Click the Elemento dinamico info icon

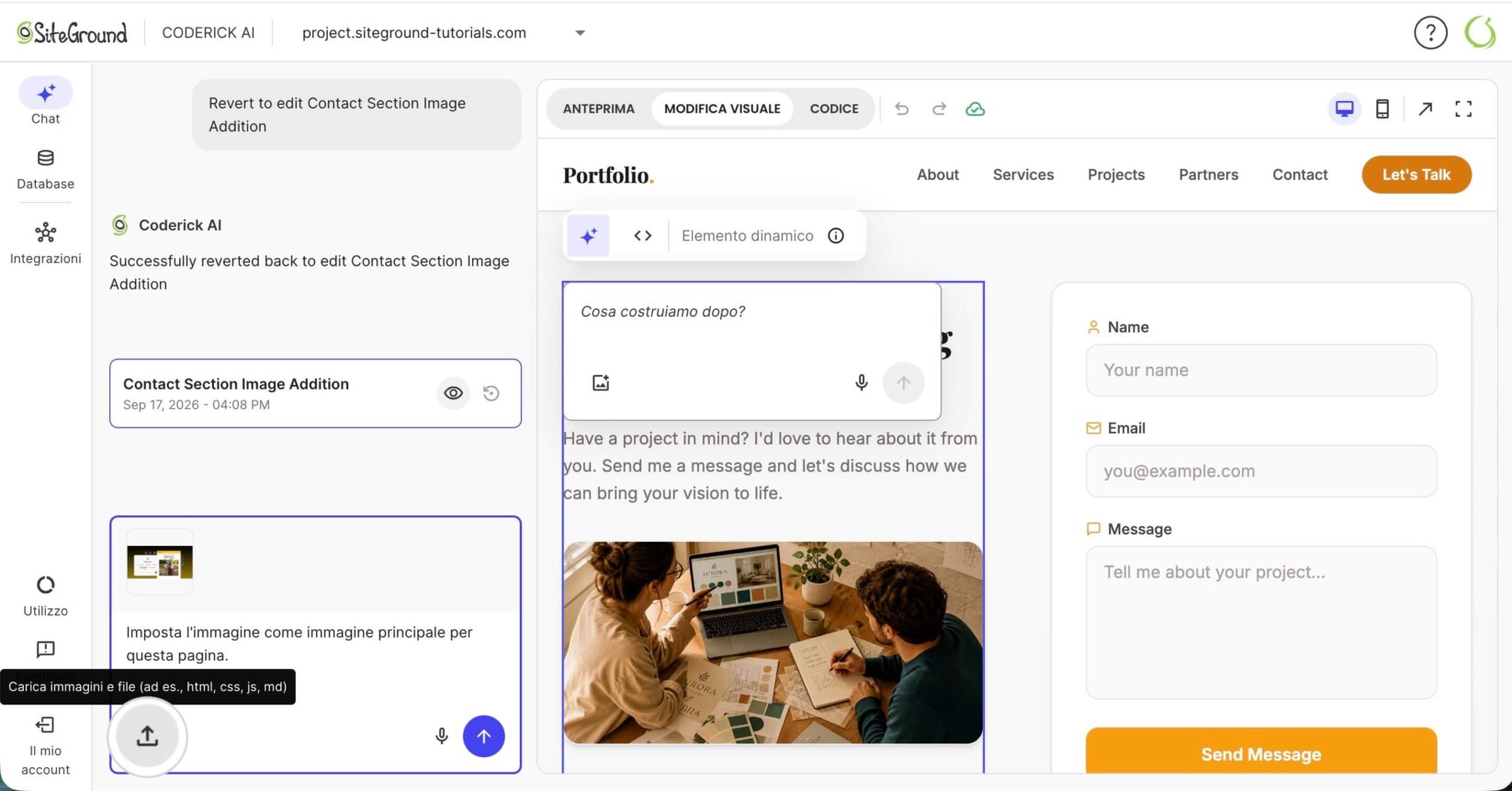point(836,236)
